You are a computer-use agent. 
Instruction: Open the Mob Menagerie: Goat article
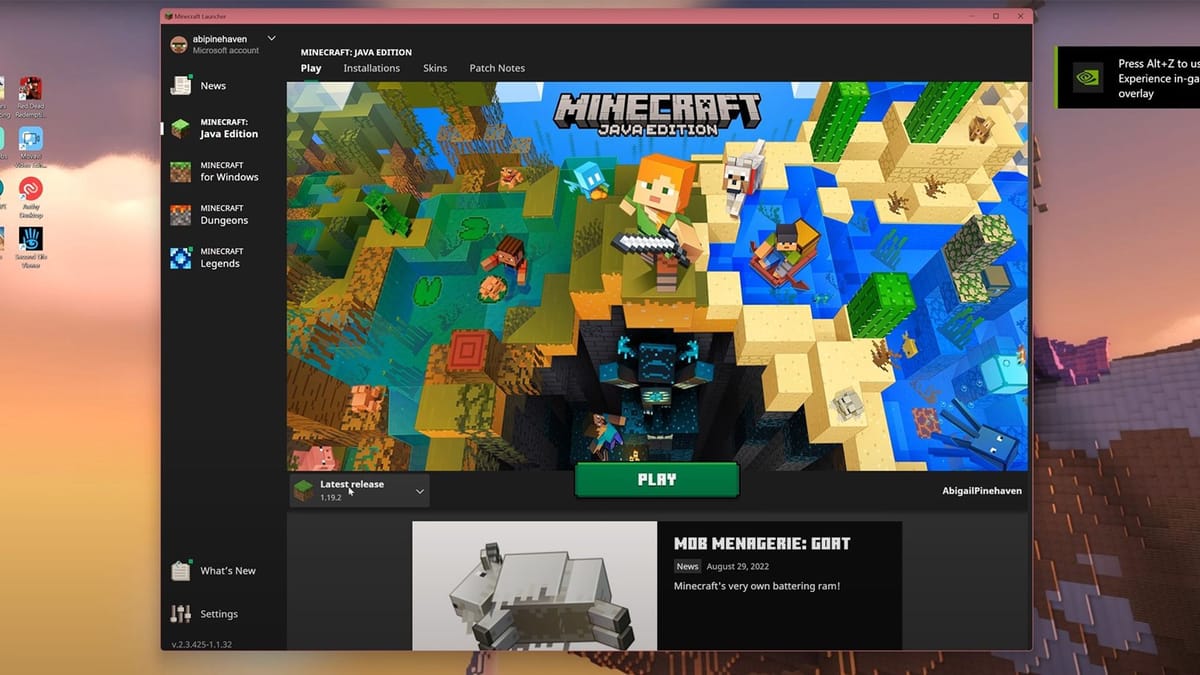point(762,543)
